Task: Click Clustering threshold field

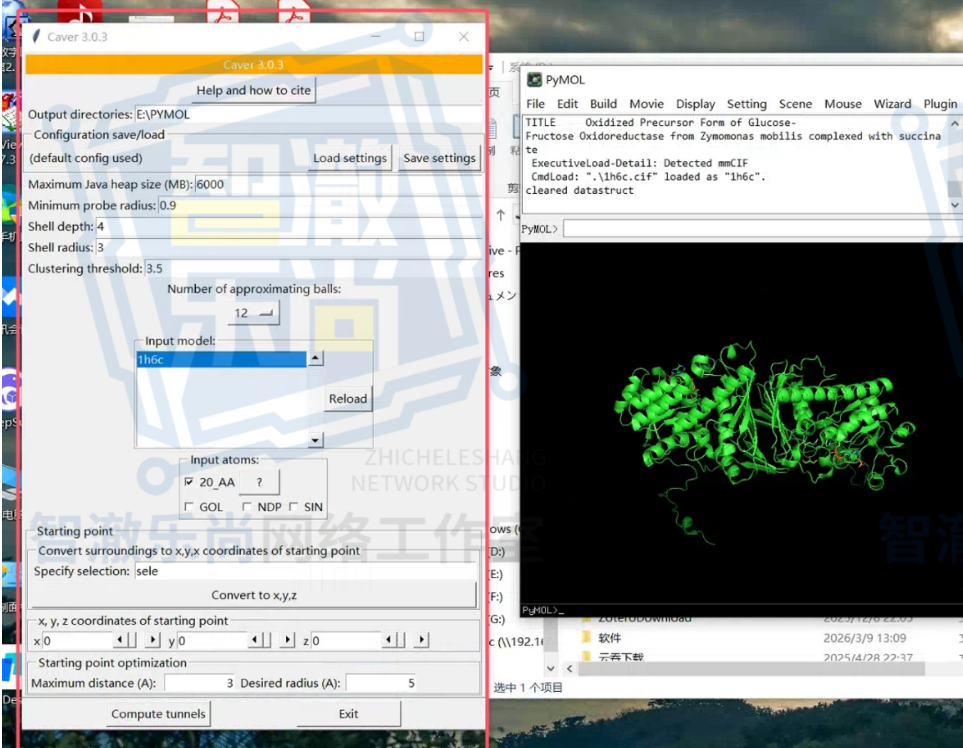Action: click(x=313, y=268)
